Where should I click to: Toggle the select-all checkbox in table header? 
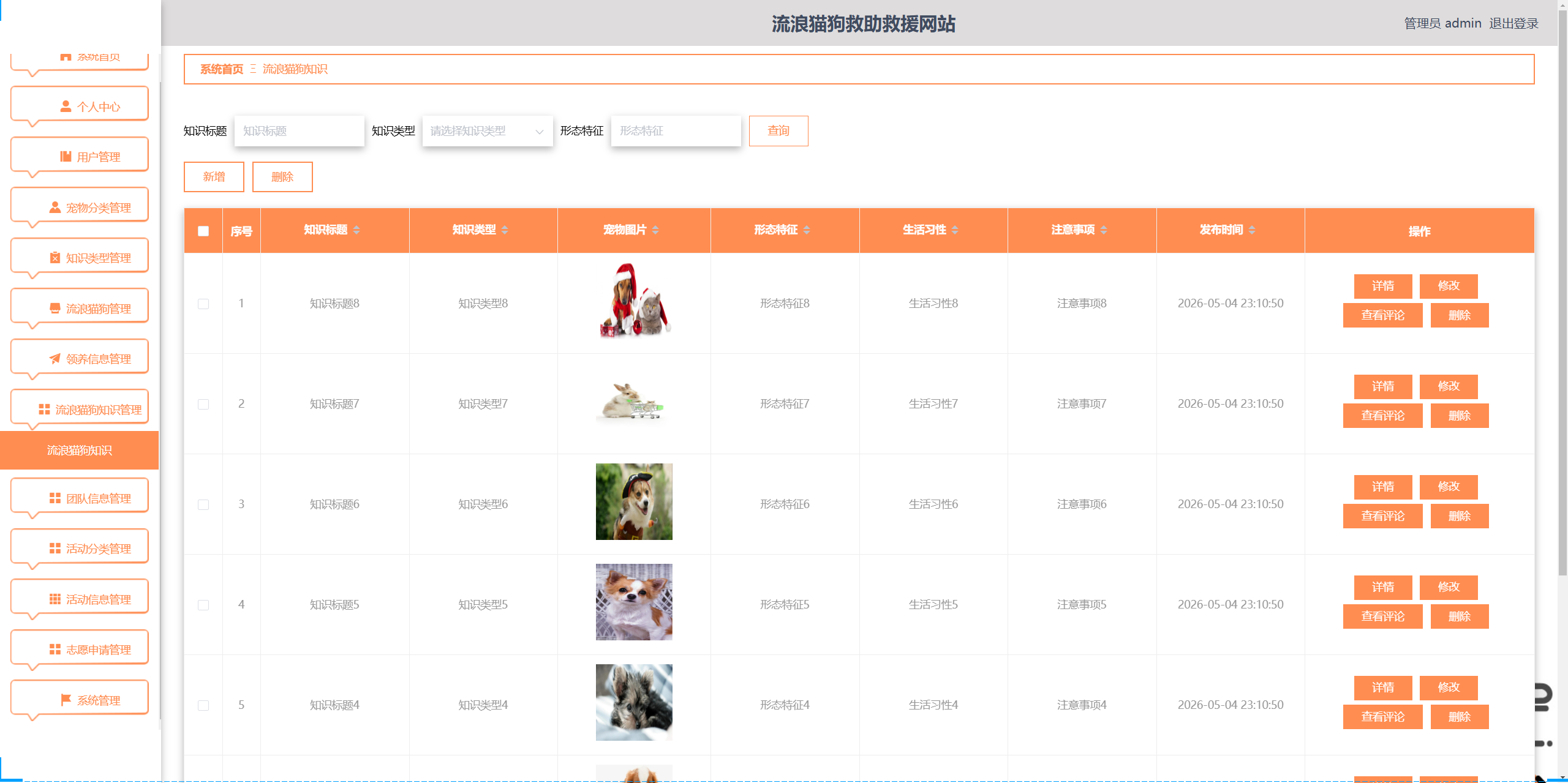coord(203,230)
